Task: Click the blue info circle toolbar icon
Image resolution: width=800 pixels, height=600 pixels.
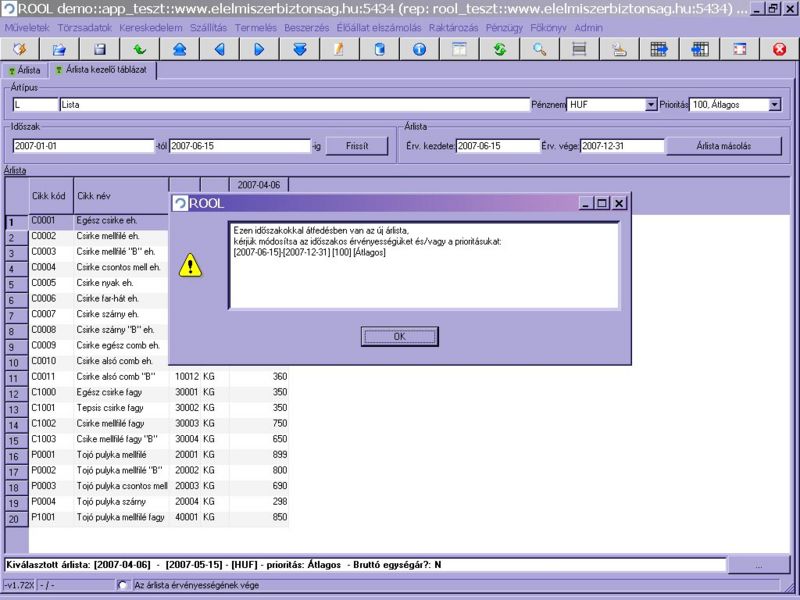Action: [x=419, y=48]
